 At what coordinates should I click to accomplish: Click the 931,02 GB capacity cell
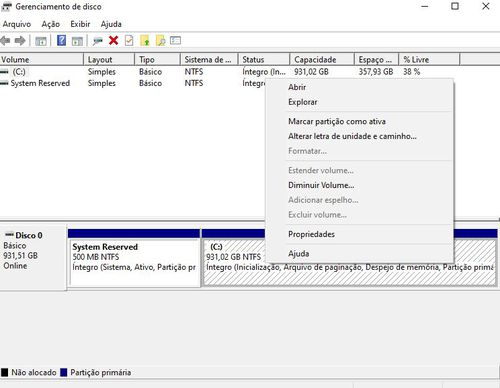tap(311, 72)
